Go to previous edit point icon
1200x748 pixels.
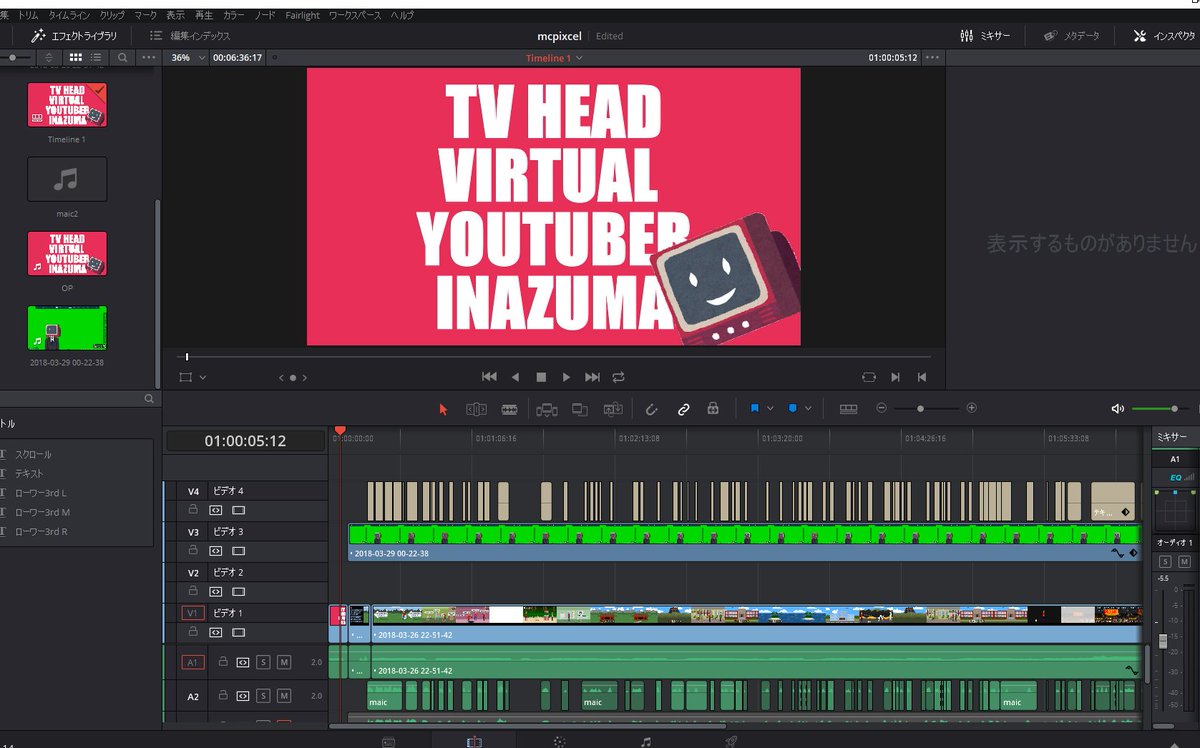(922, 377)
